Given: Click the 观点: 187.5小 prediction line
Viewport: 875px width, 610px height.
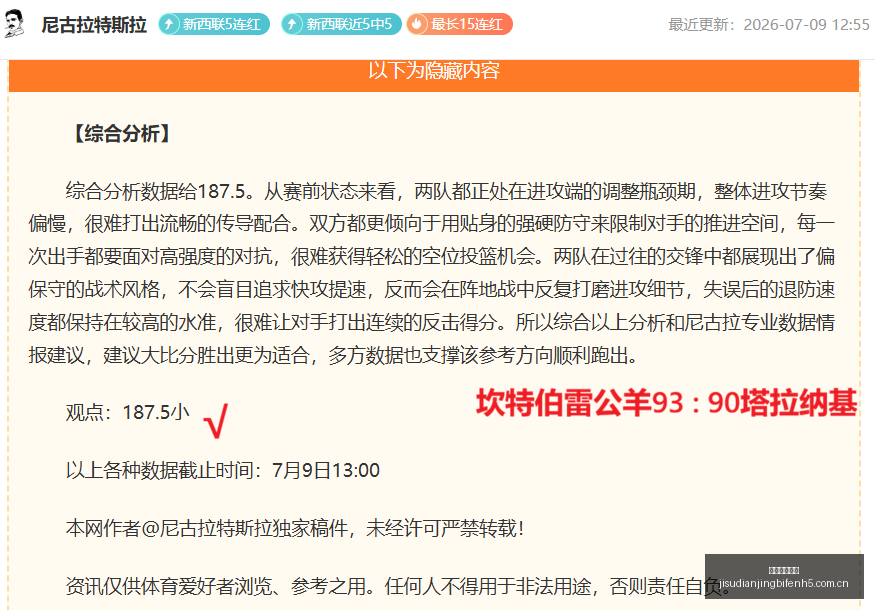Looking at the screenshot, I should click(128, 412).
